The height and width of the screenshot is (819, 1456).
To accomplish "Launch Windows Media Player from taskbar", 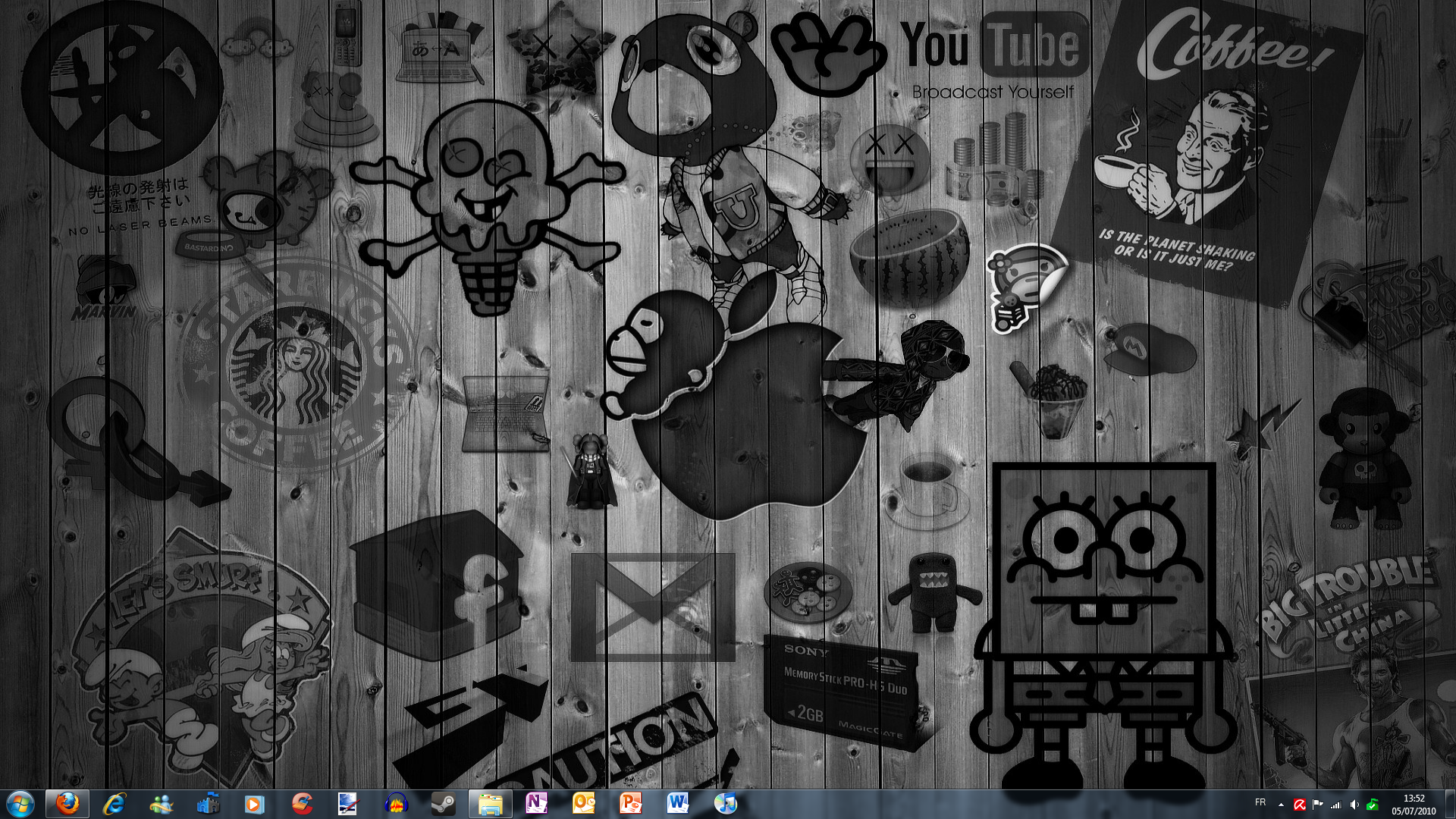I will [x=255, y=804].
